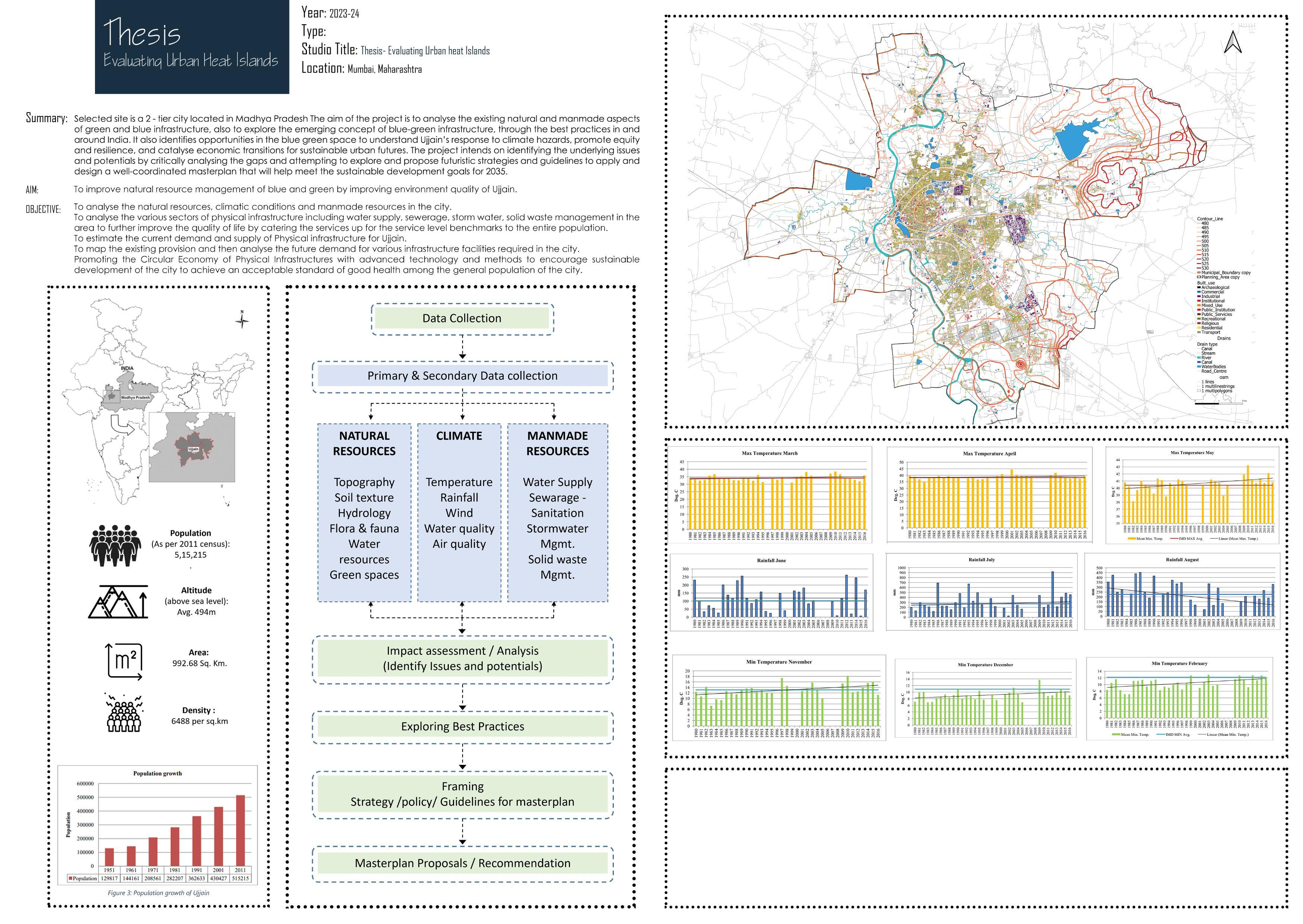Click the Exploring Best Practices box
Screen dimensions: 1303x924
point(462,727)
